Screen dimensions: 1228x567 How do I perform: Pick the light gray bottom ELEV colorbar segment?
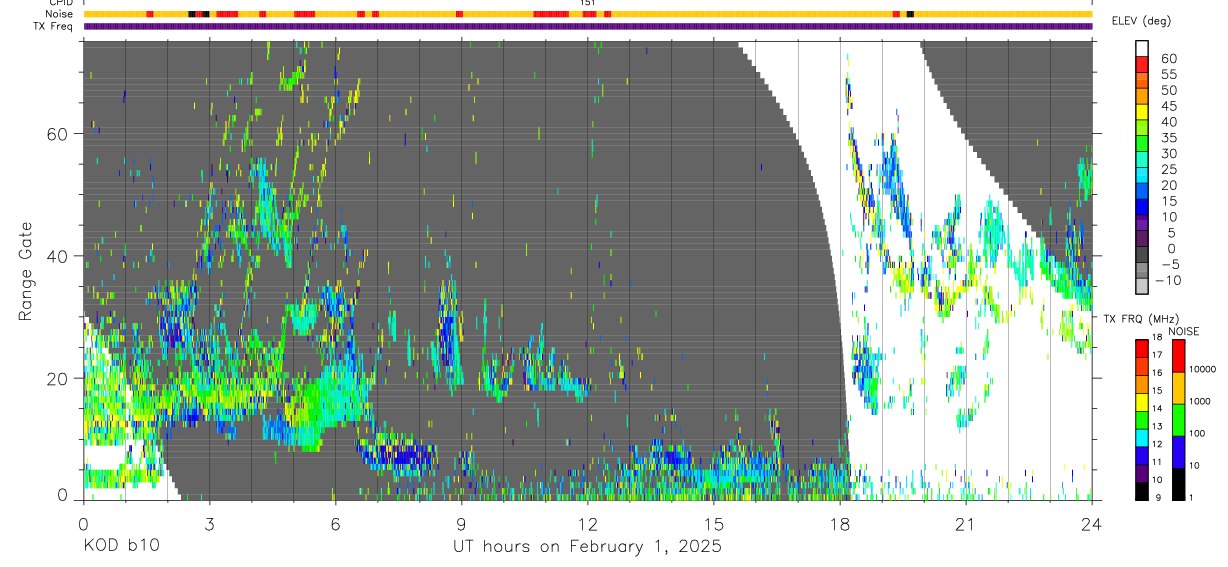pyautogui.click(x=1142, y=285)
